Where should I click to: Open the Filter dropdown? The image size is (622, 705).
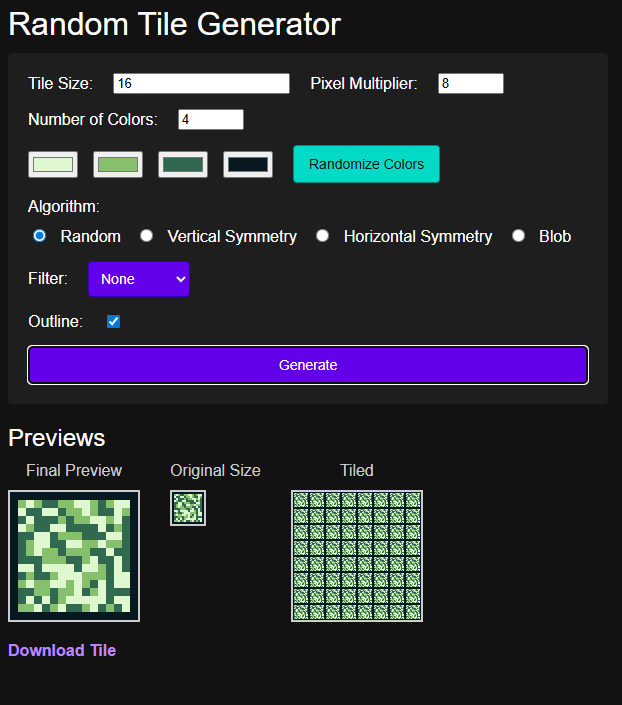pos(139,279)
